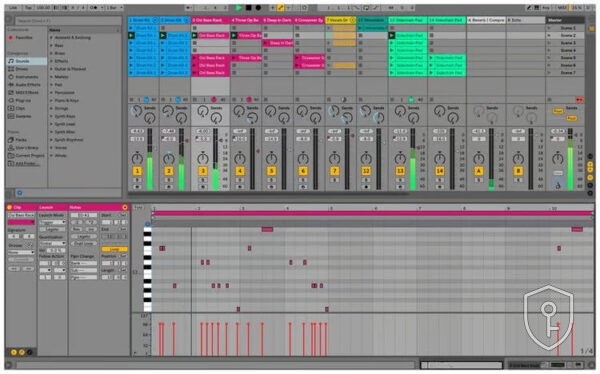
Task: Toggle the yellow Loop button in clip view
Action: coord(114,249)
